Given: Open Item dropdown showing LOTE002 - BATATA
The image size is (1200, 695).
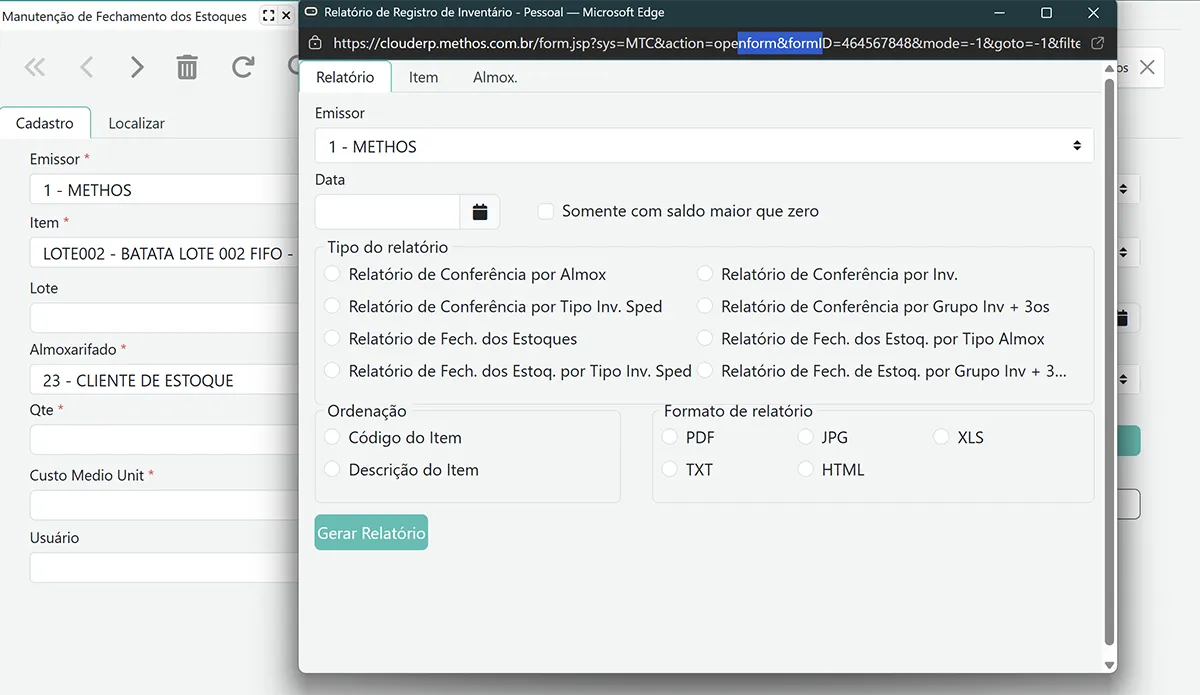Looking at the screenshot, I should pos(164,253).
